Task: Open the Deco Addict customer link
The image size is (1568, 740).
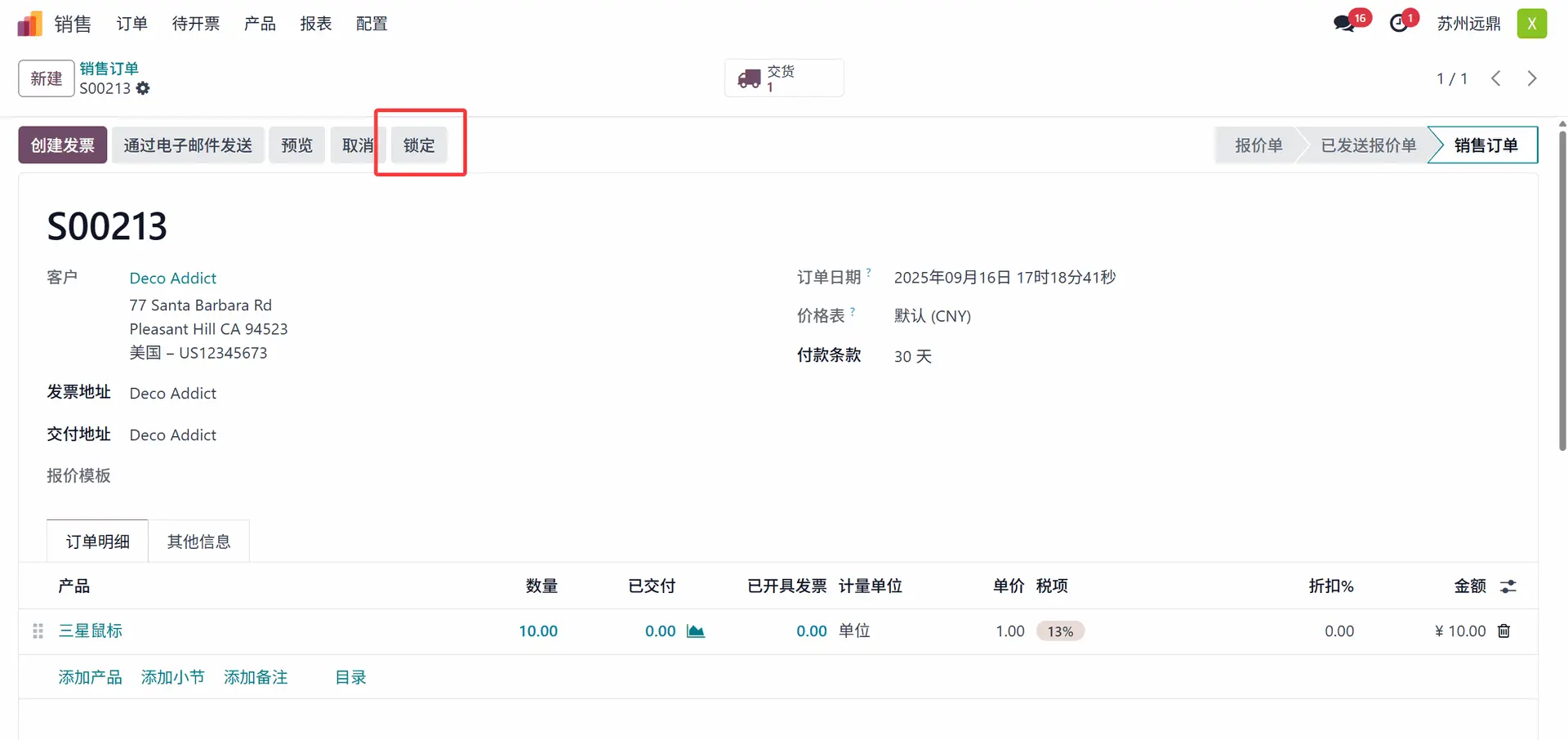Action: coord(173,279)
